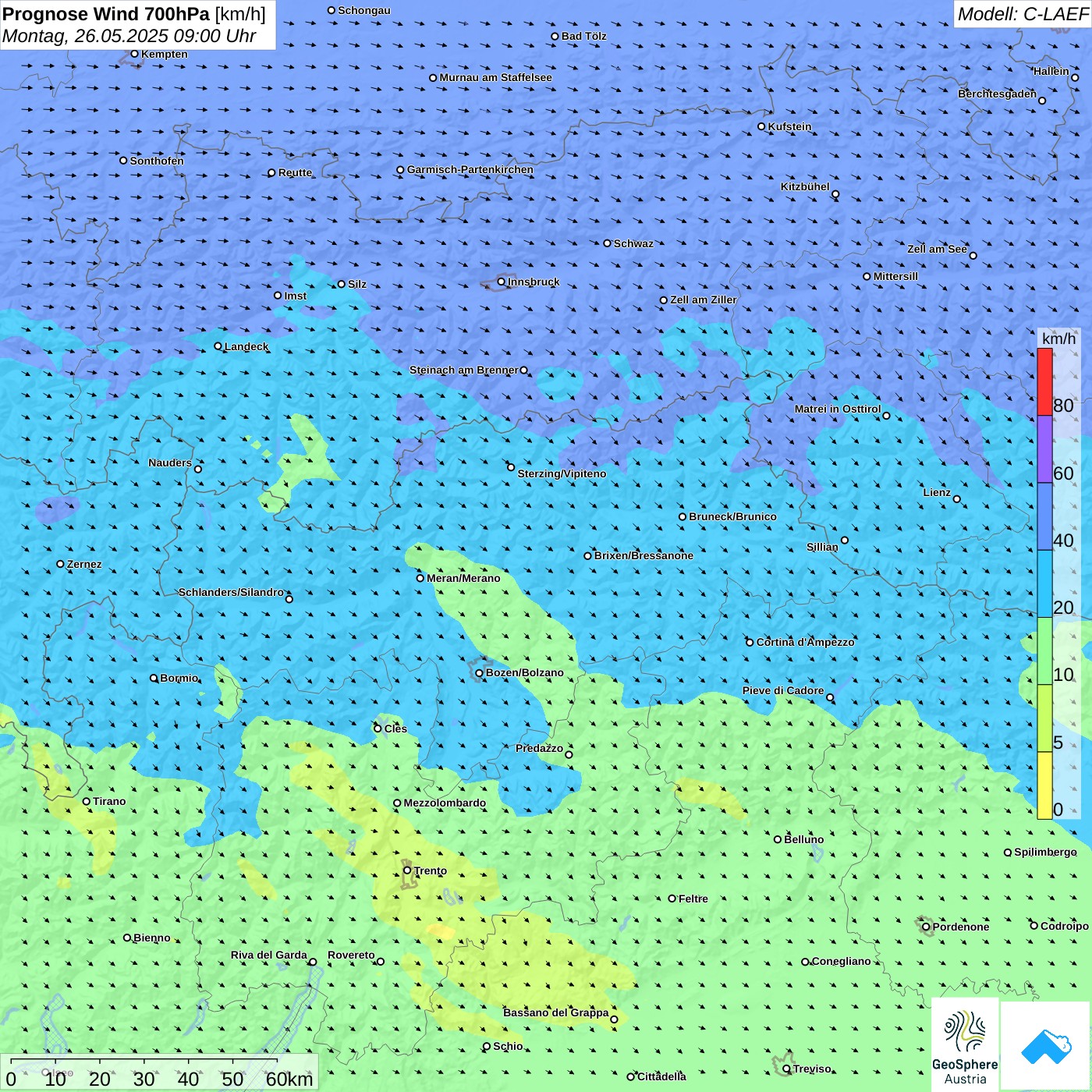The width and height of the screenshot is (1092, 1092).
Task: Click the 'Feltre' label
Action: pos(693,899)
